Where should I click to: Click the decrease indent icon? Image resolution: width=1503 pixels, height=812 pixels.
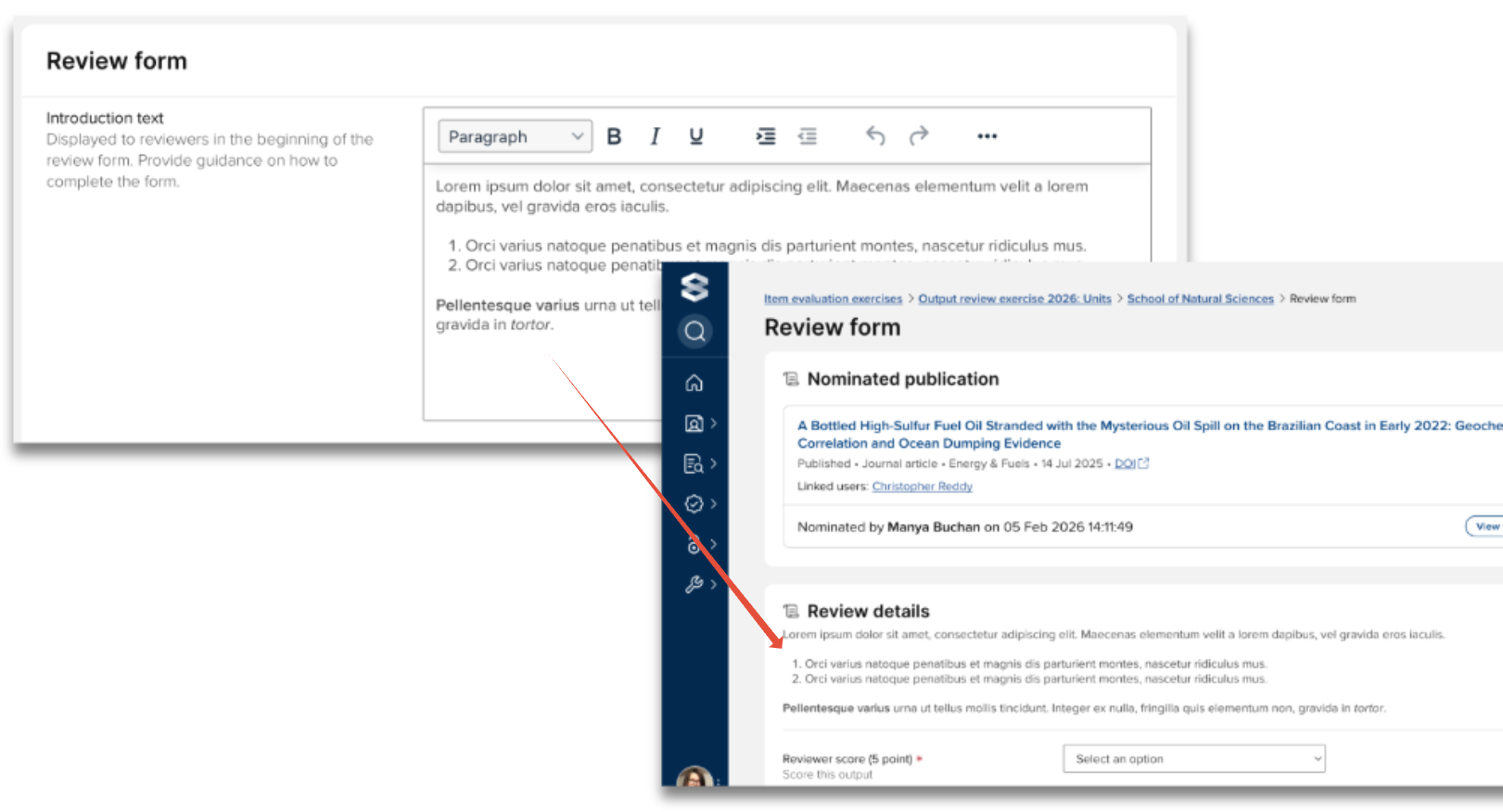coord(808,136)
